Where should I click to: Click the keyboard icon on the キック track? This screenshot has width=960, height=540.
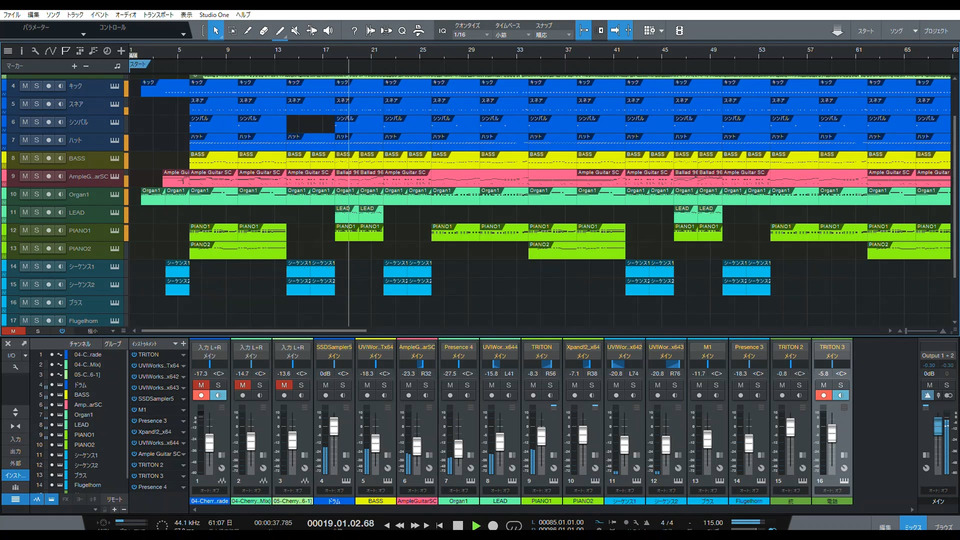[114, 86]
